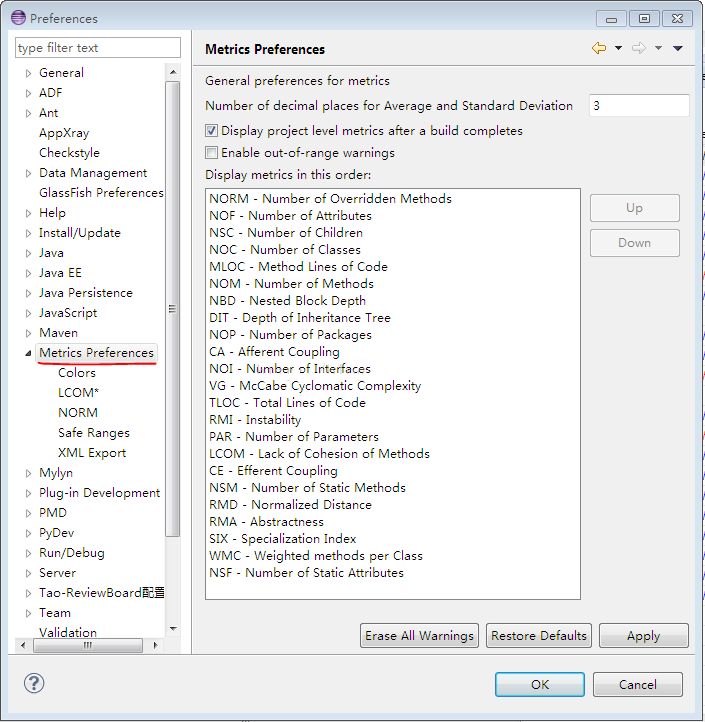Click the Down button
Viewport: 705px width, 722px height.
click(635, 243)
